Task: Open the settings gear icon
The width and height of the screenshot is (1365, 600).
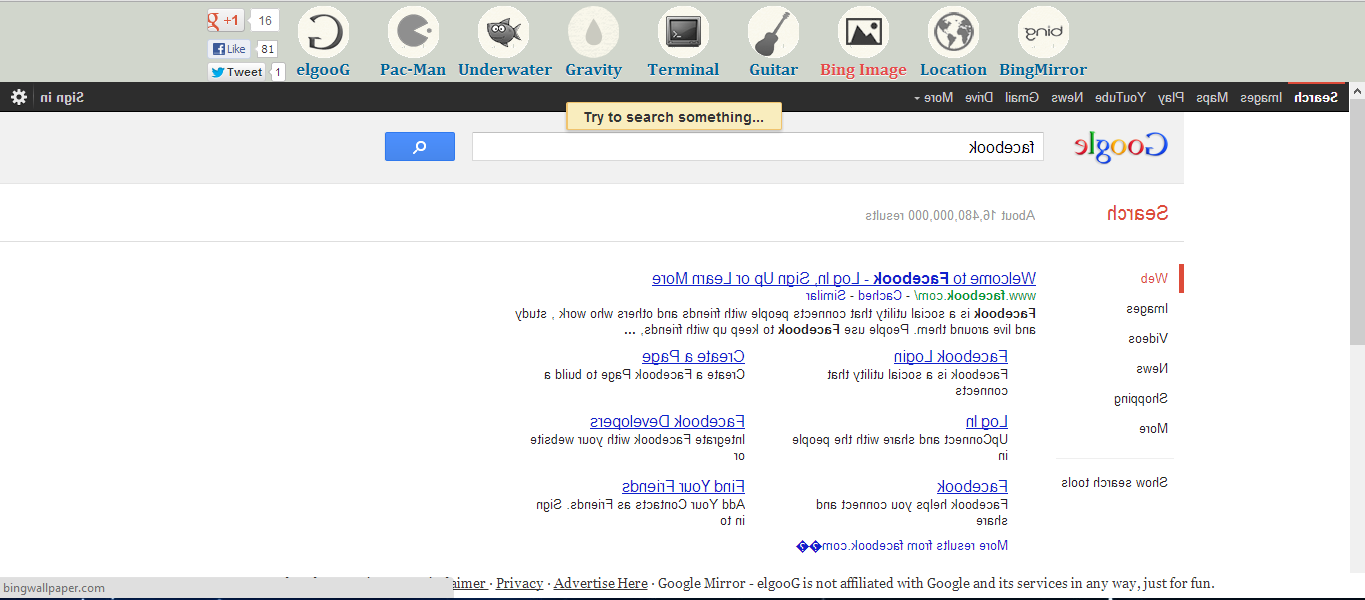Action: click(19, 97)
